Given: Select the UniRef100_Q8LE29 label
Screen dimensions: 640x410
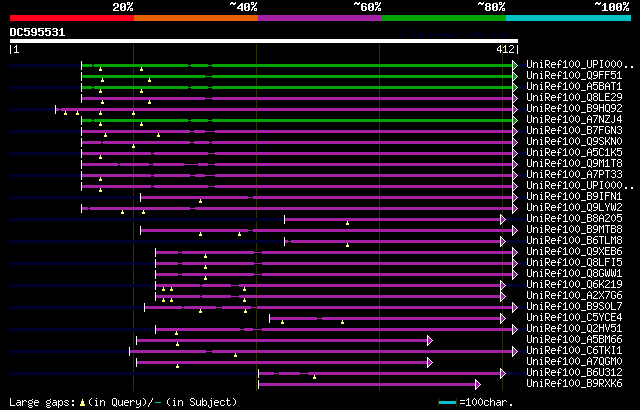Looking at the screenshot, I should pos(574,98).
